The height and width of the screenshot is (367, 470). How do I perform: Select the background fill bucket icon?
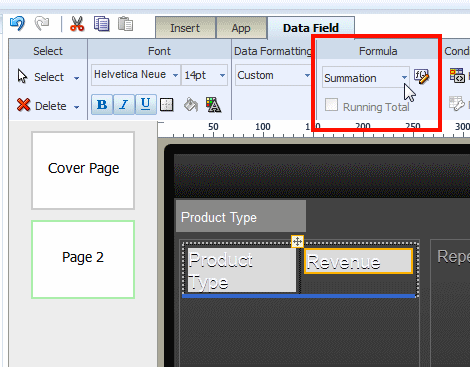coord(191,105)
